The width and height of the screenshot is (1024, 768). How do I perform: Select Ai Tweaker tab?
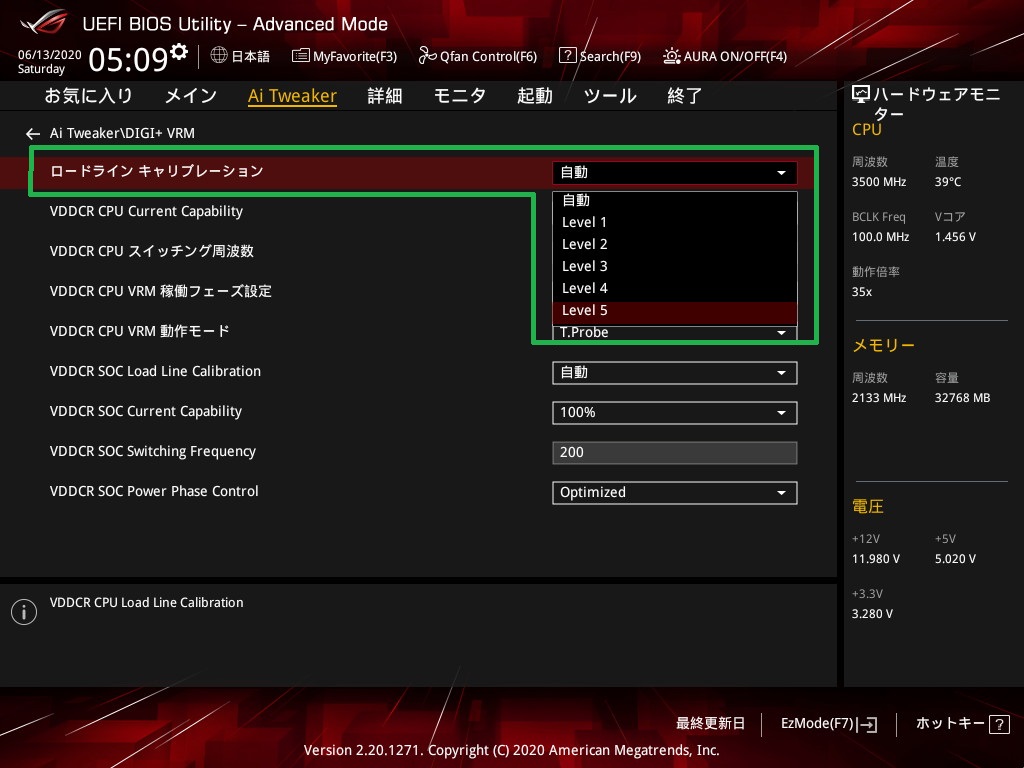292,96
